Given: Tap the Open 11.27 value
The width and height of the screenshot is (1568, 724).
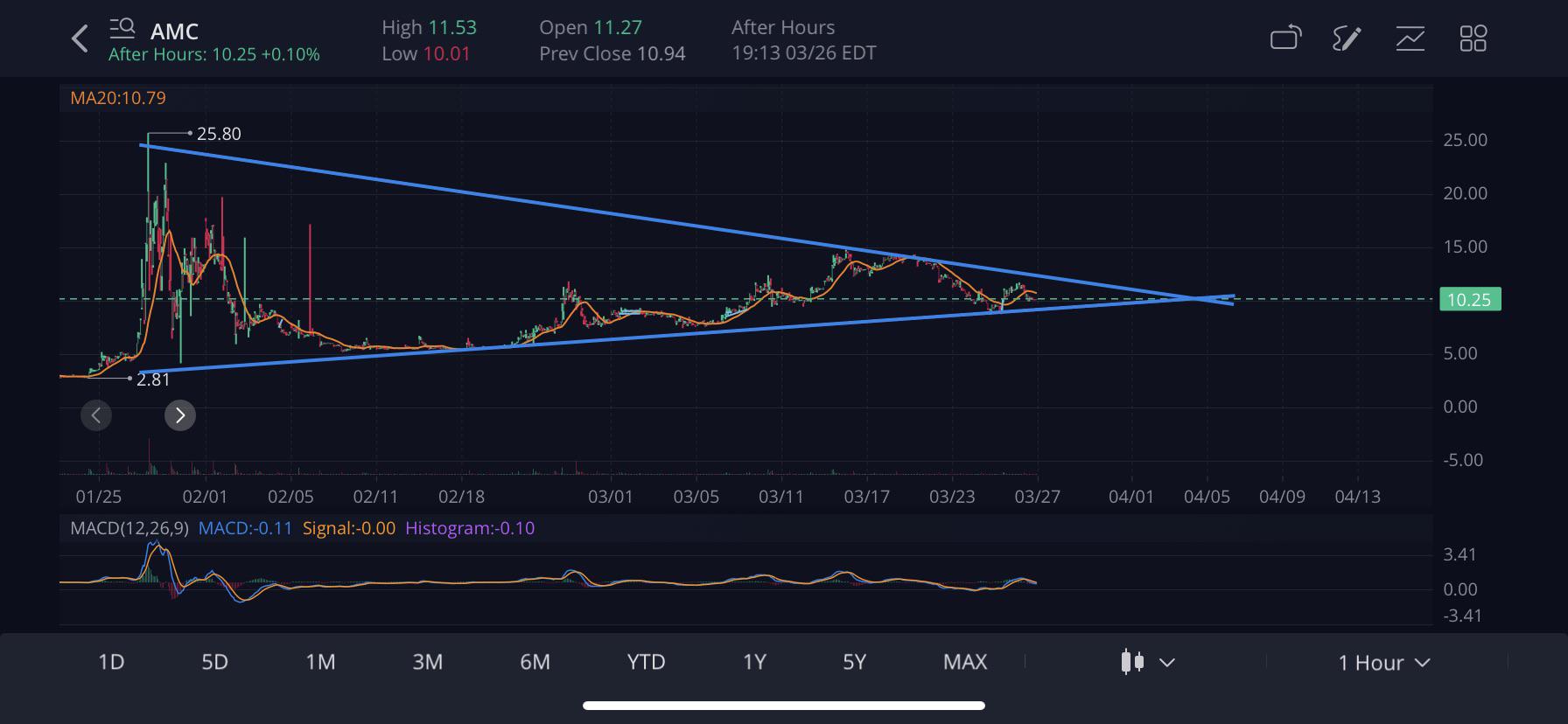Looking at the screenshot, I should point(591,28).
